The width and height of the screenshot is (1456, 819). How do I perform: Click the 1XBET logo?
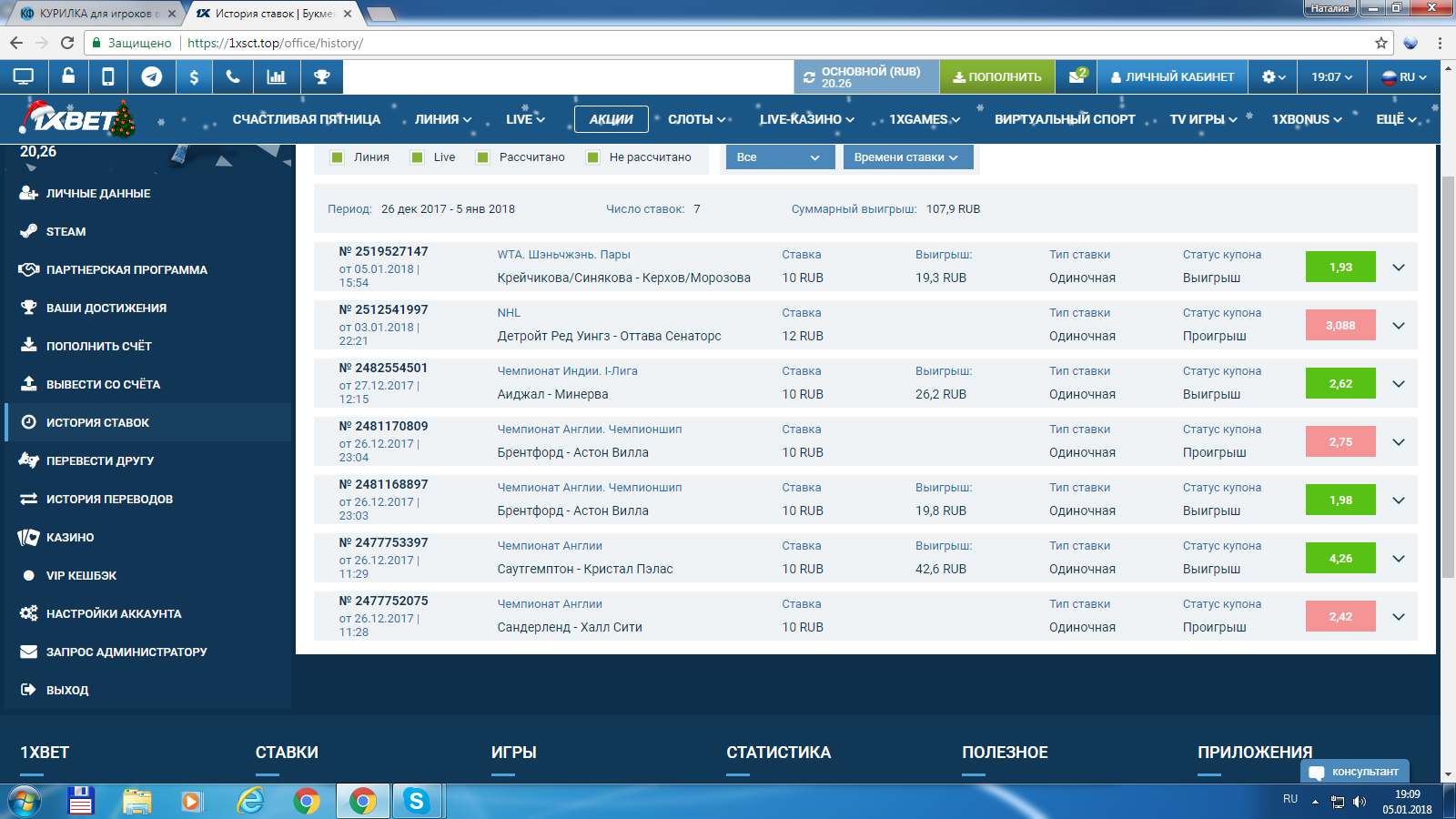pyautogui.click(x=77, y=119)
